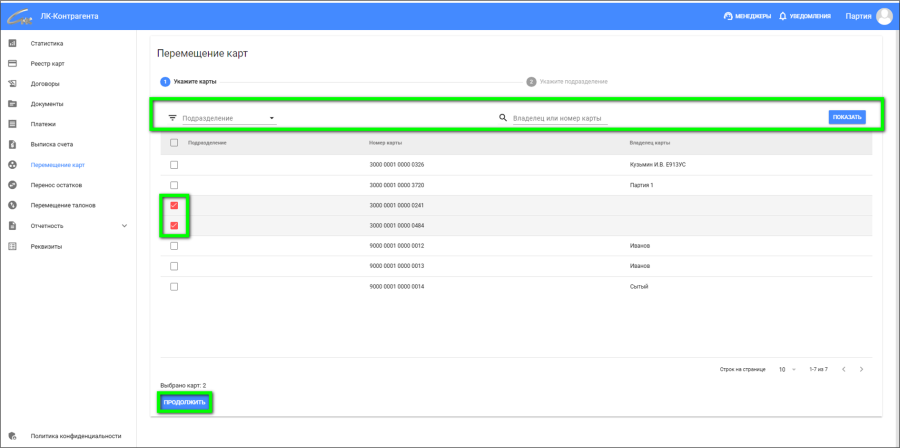This screenshot has height=448, width=900.
Task: Click the Документы folder icon
Action: 12,104
